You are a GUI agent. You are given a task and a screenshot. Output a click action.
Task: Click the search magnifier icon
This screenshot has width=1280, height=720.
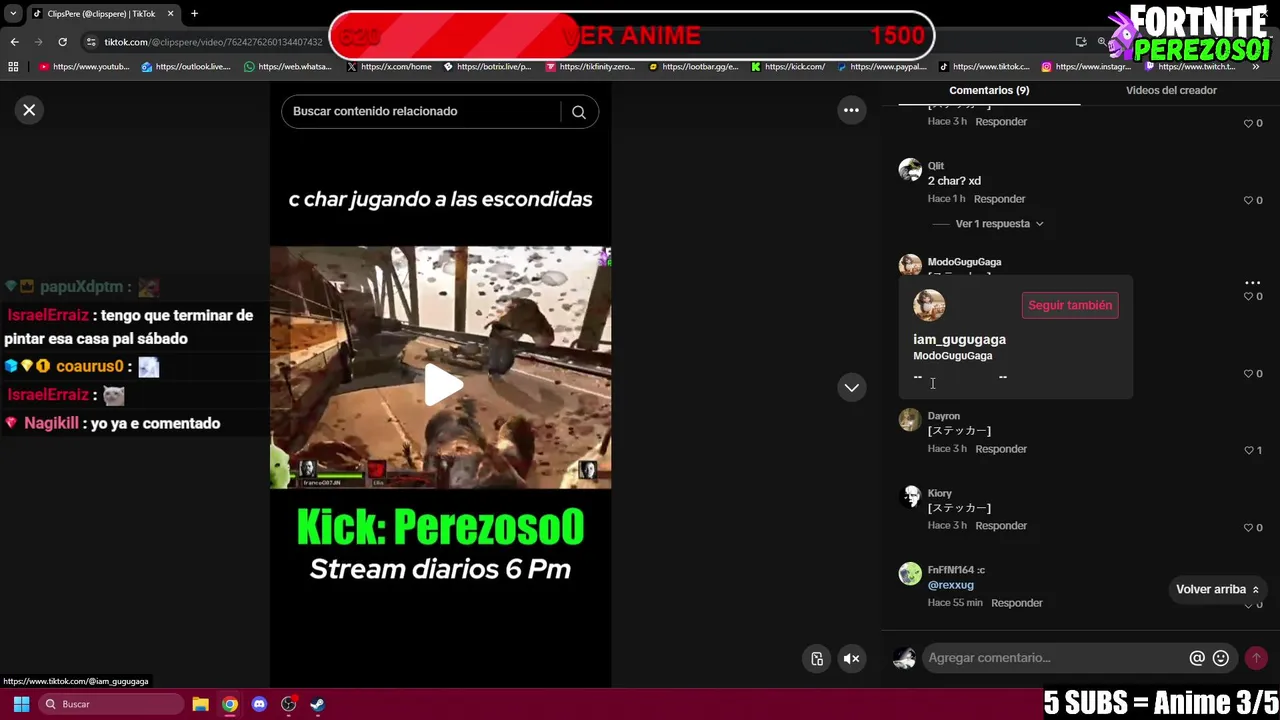pyautogui.click(x=579, y=112)
